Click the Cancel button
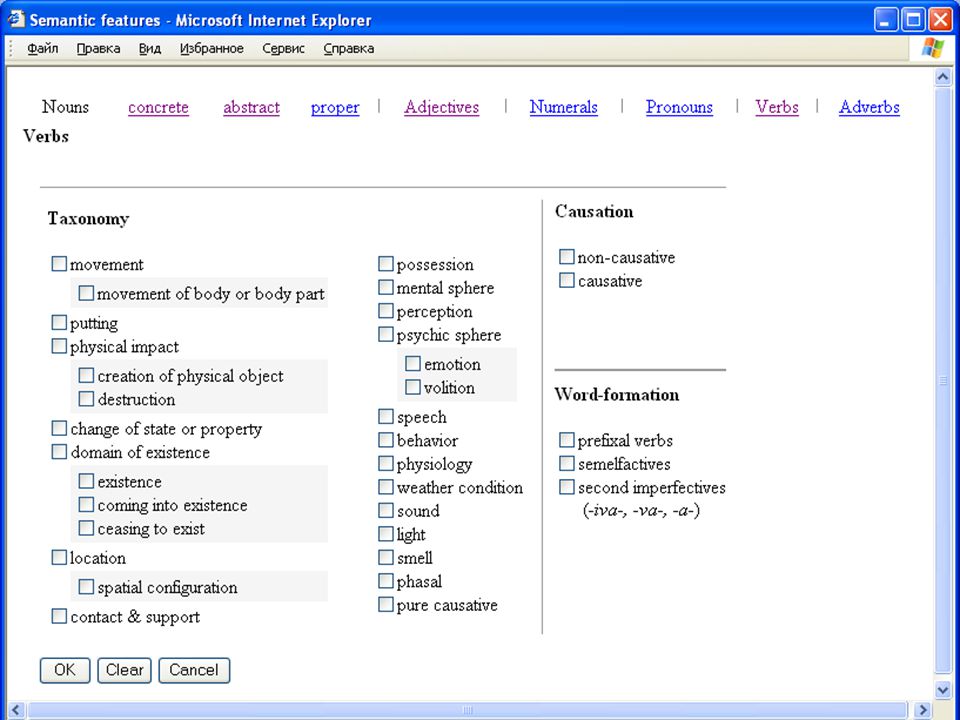The height and width of the screenshot is (720, 960). click(x=194, y=670)
